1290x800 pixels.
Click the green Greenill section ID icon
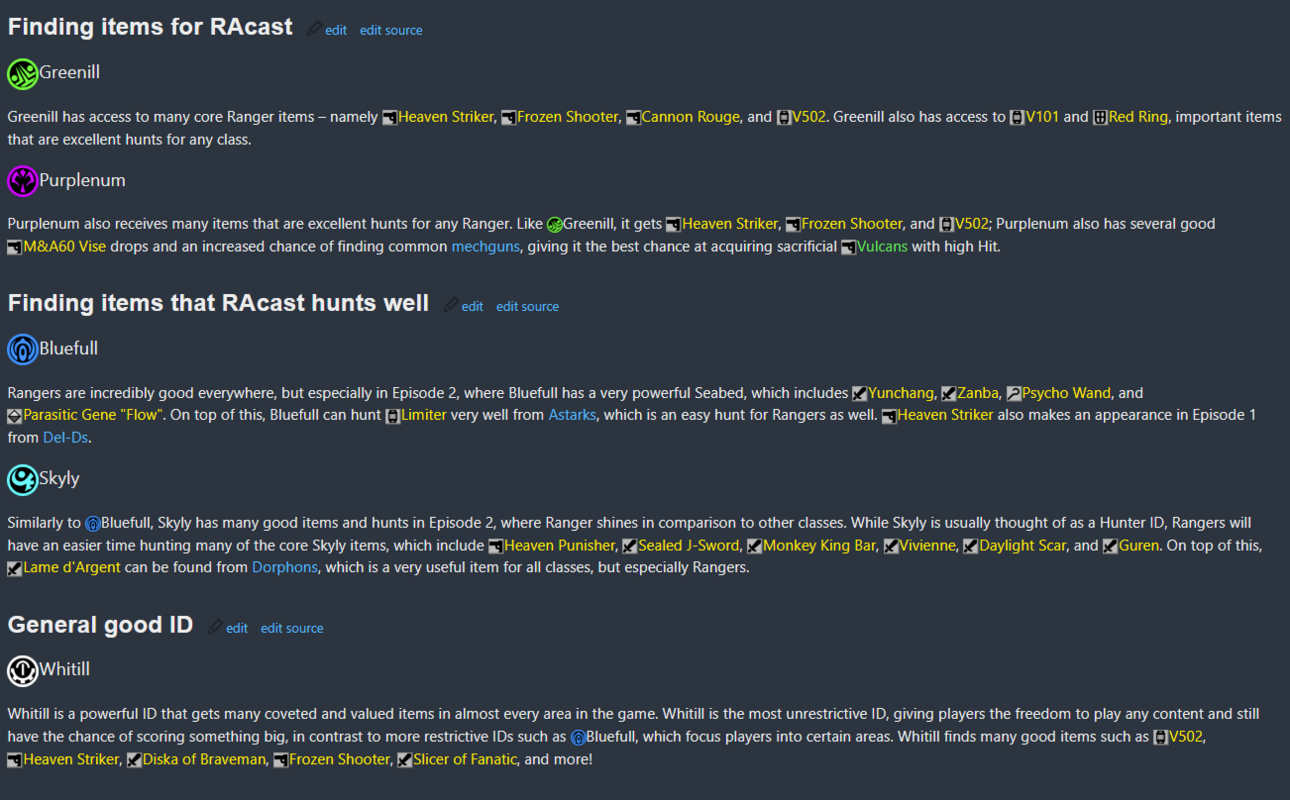coord(22,73)
